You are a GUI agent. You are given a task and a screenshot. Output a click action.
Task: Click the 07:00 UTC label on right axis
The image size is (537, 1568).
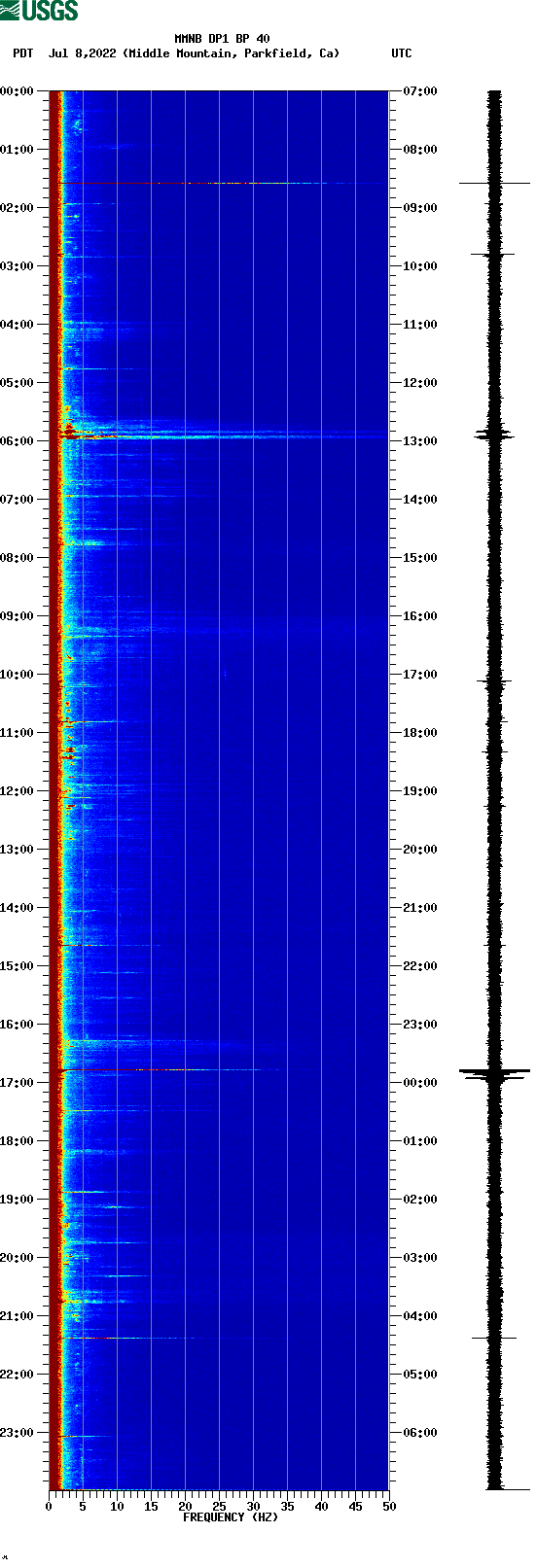point(420,91)
